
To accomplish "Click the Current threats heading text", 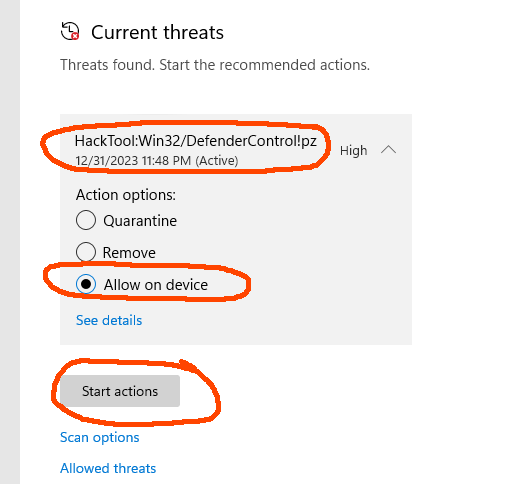I will (x=157, y=32).
